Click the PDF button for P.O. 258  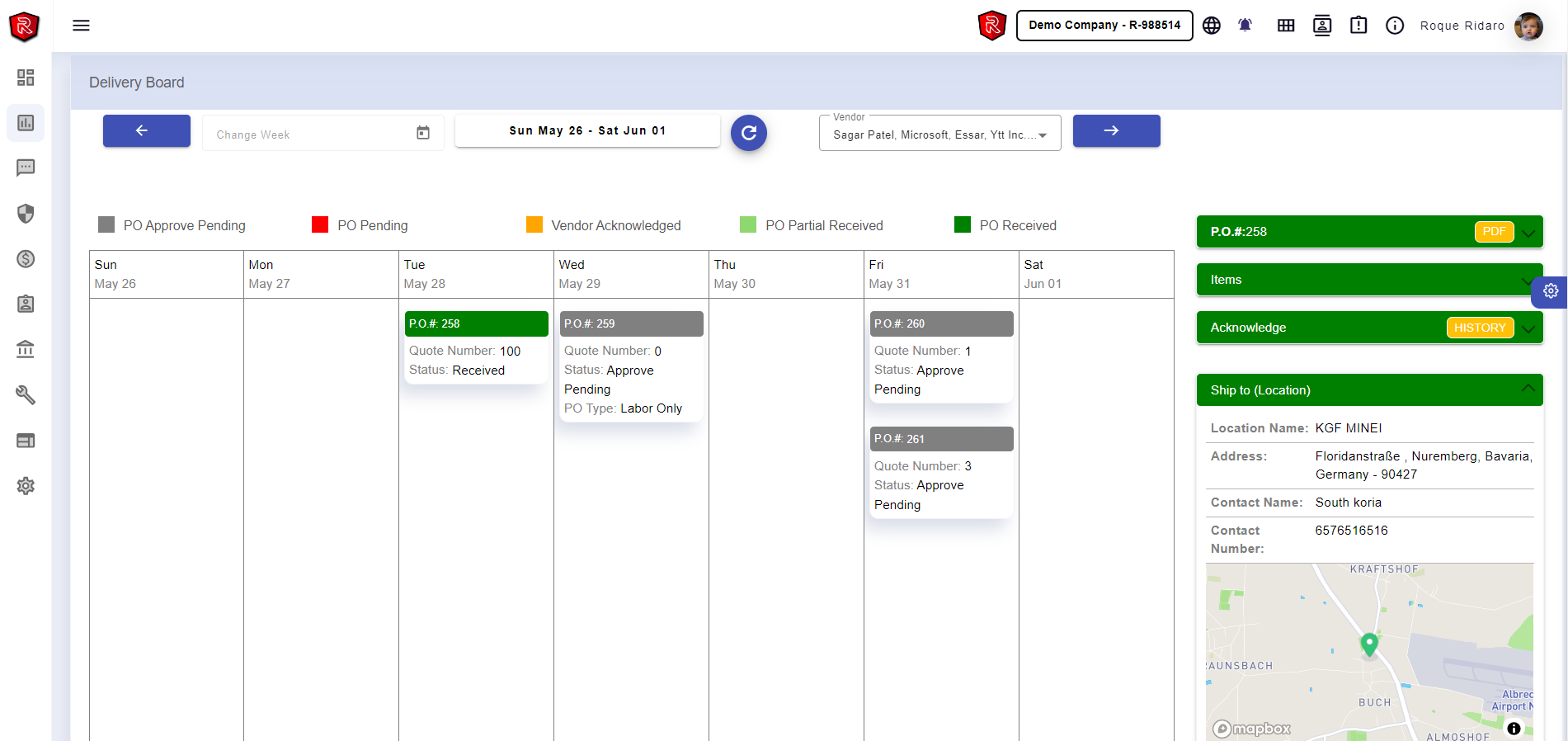1493,232
